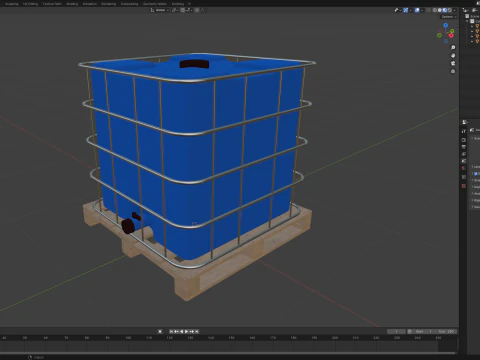The image size is (480, 360).
Task: Click red X axis on navigation gizmo
Action: [451, 36]
